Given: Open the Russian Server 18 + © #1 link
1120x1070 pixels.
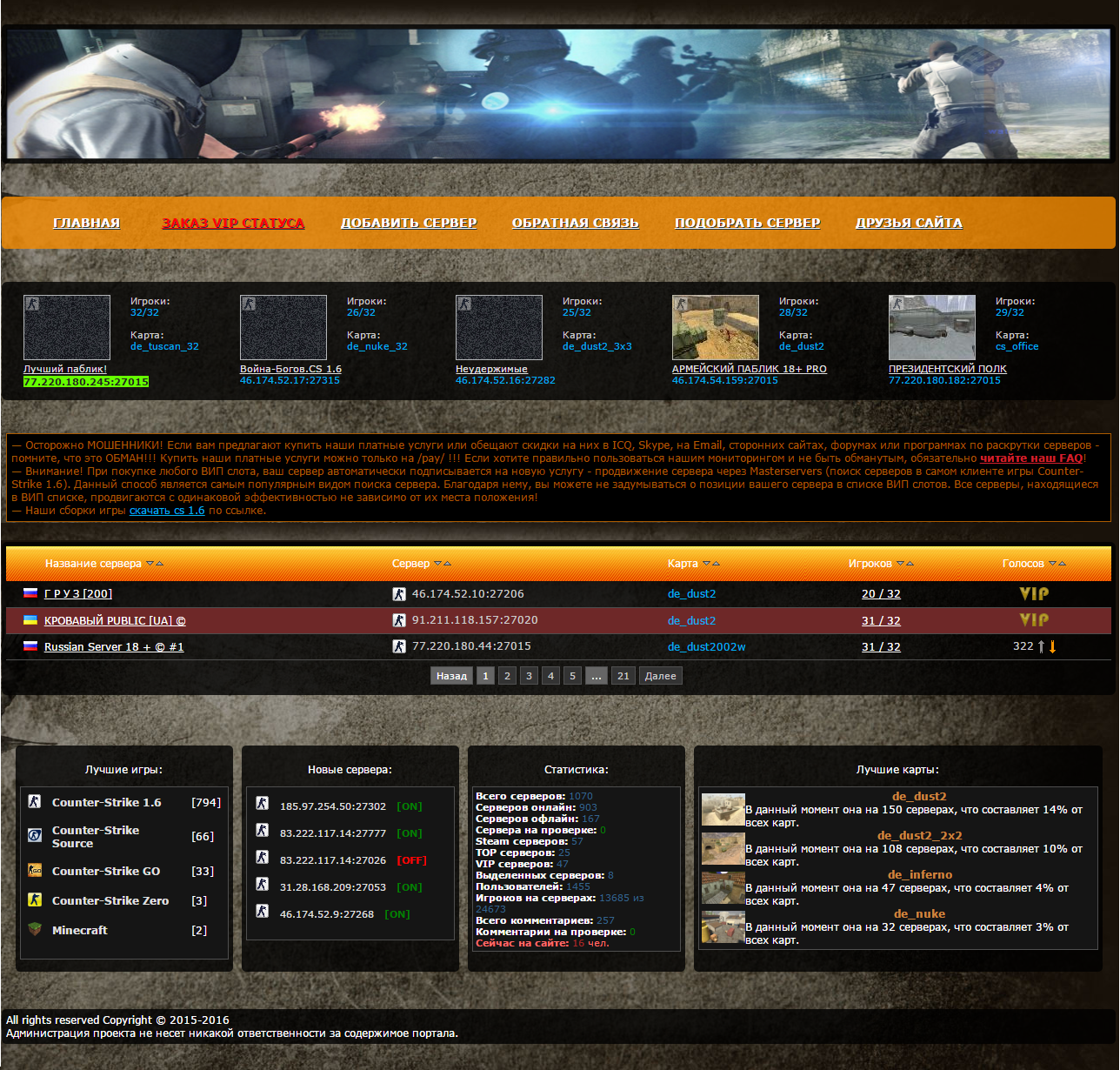Looking at the screenshot, I should (114, 647).
